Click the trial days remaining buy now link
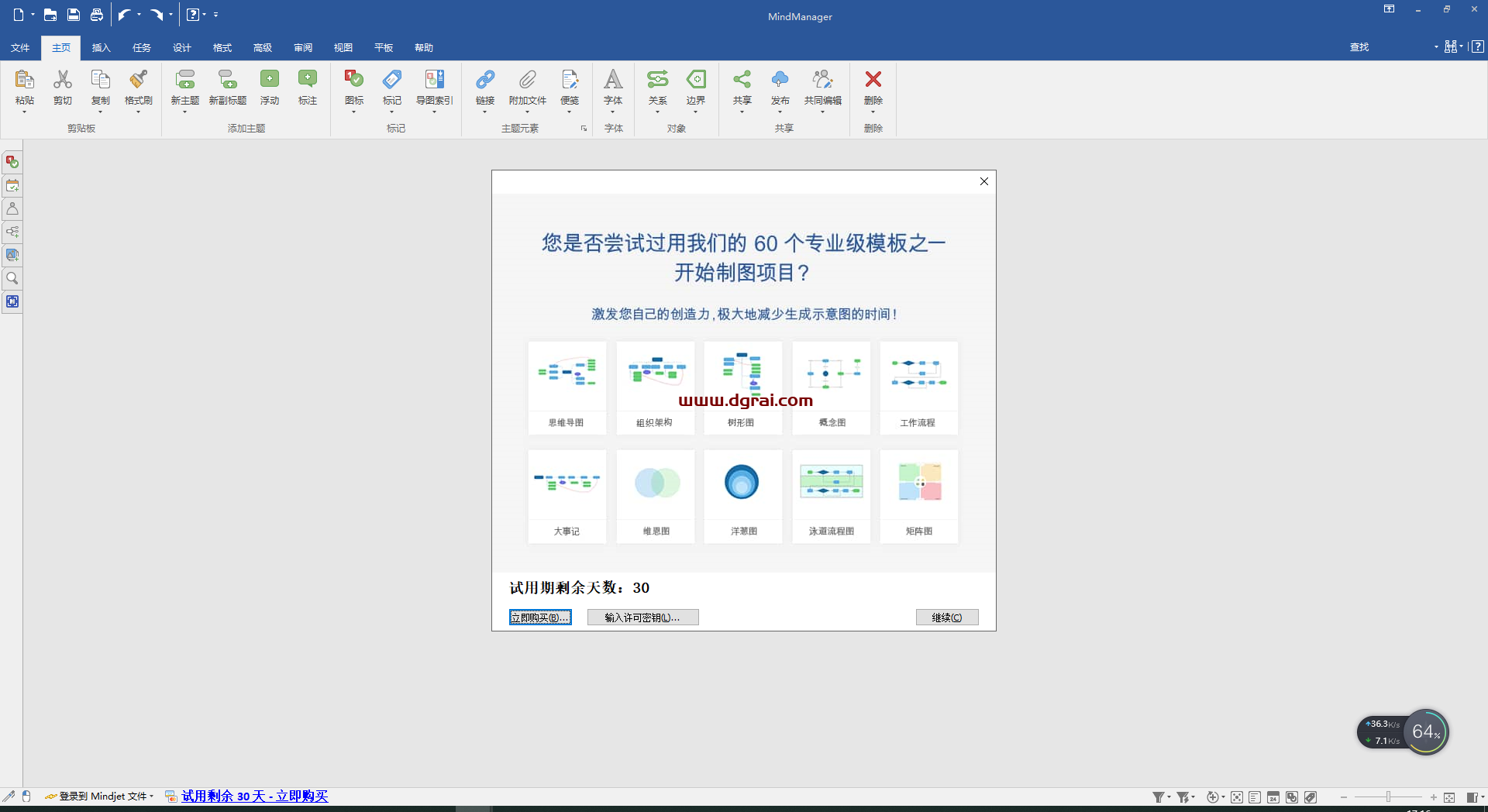The width and height of the screenshot is (1488, 812). tap(255, 797)
